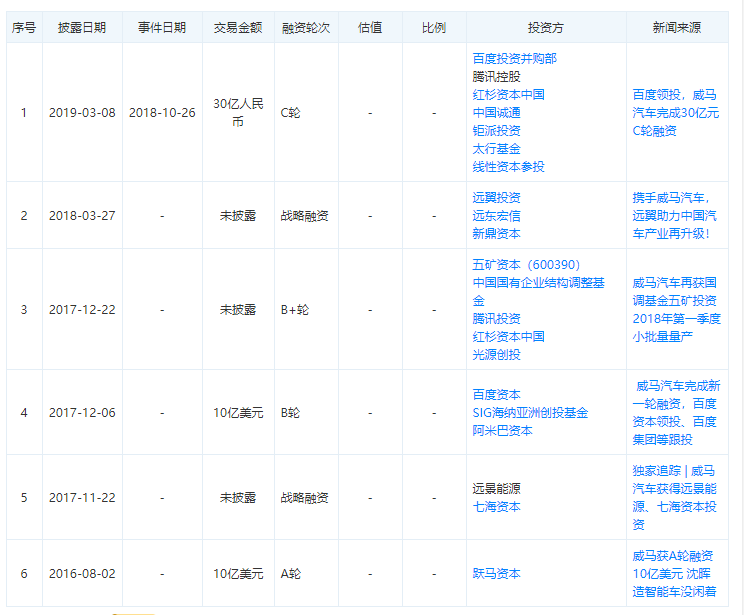Click the 估值 column header
This screenshot has height=615, width=744.
click(x=370, y=28)
